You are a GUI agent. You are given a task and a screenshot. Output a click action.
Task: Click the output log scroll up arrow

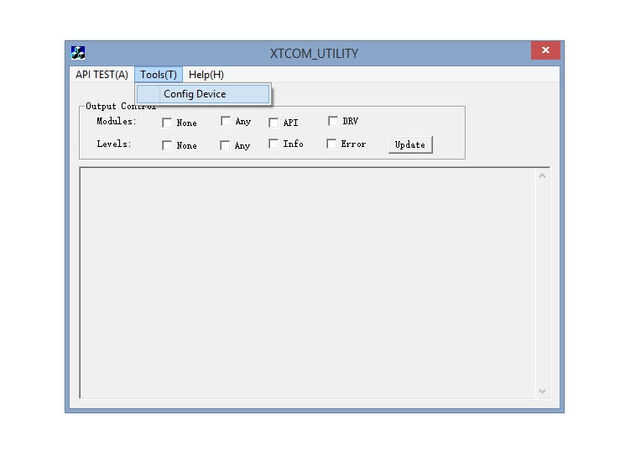pyautogui.click(x=542, y=176)
